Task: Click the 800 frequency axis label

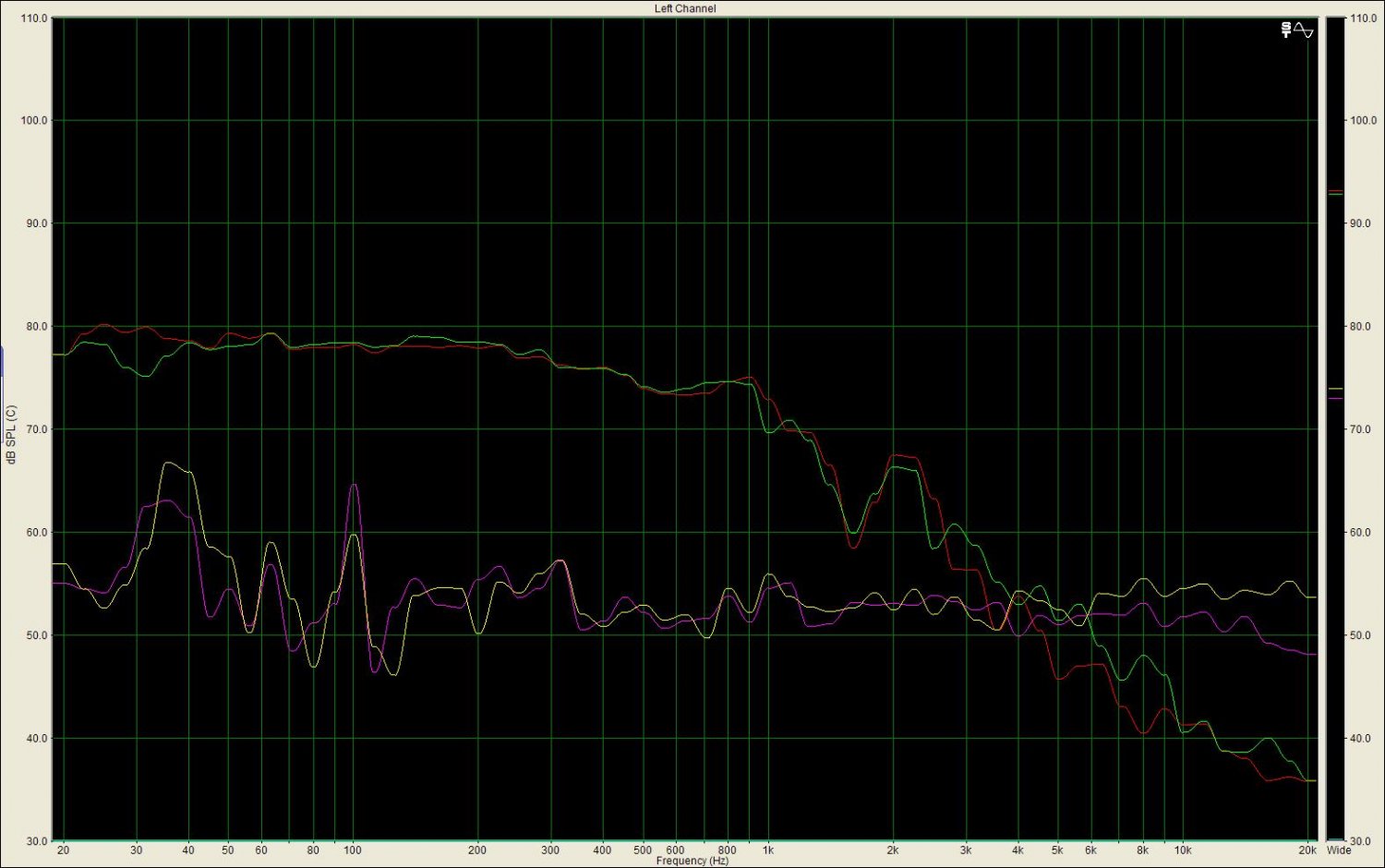Action: (728, 850)
